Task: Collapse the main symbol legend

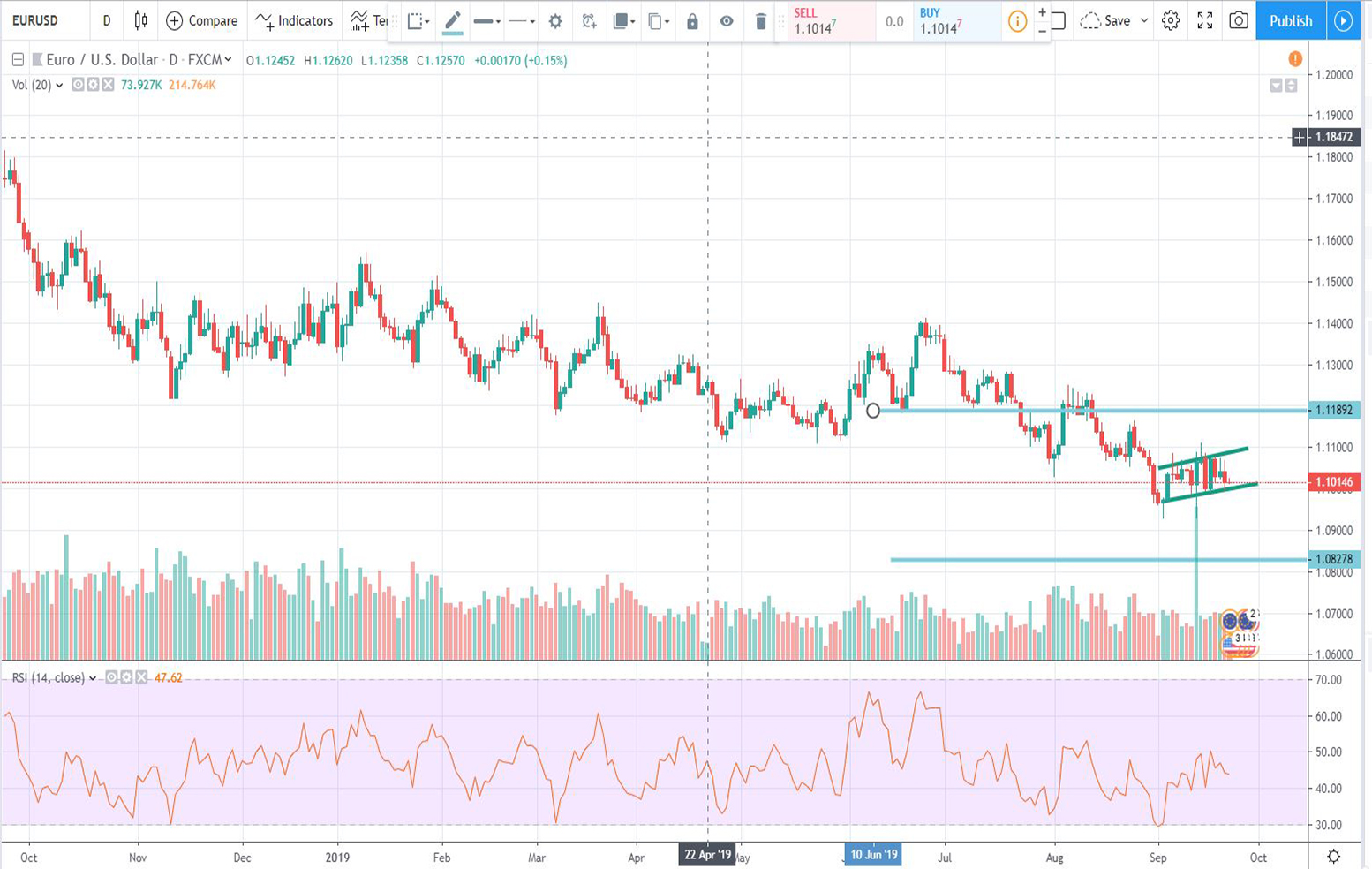Action: click(18, 60)
